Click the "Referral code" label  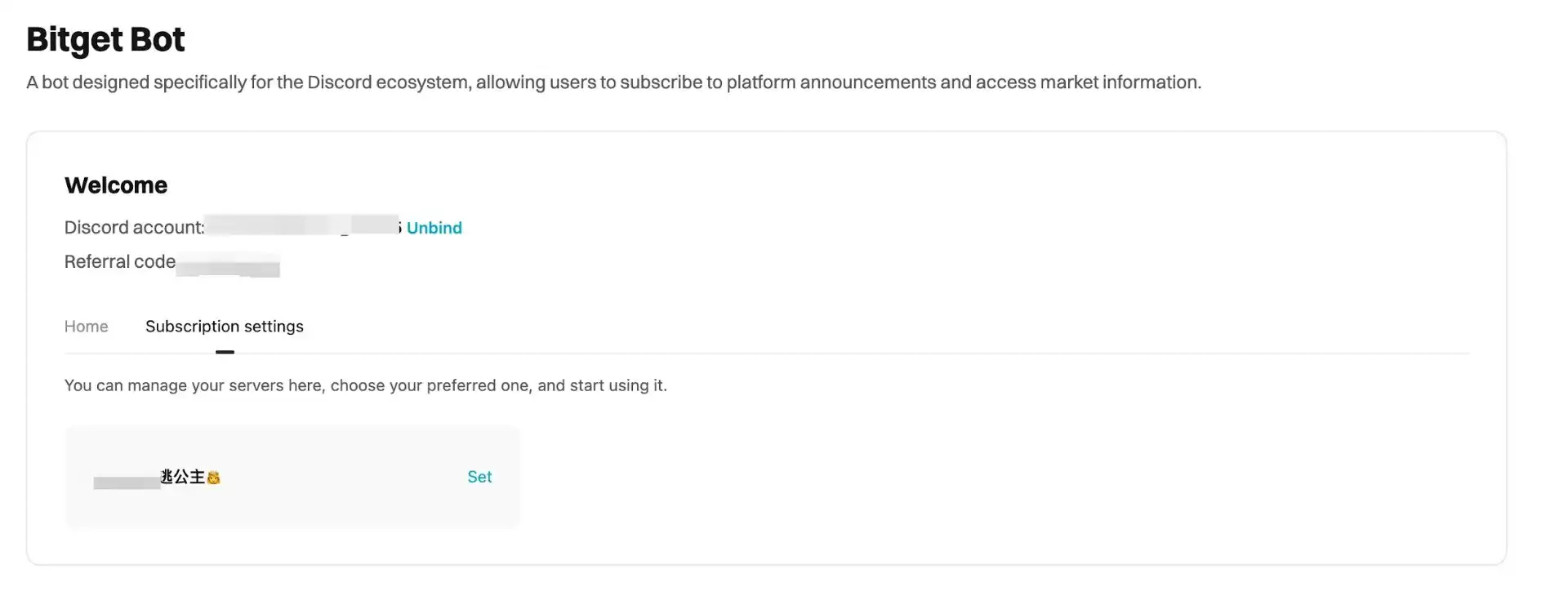120,262
